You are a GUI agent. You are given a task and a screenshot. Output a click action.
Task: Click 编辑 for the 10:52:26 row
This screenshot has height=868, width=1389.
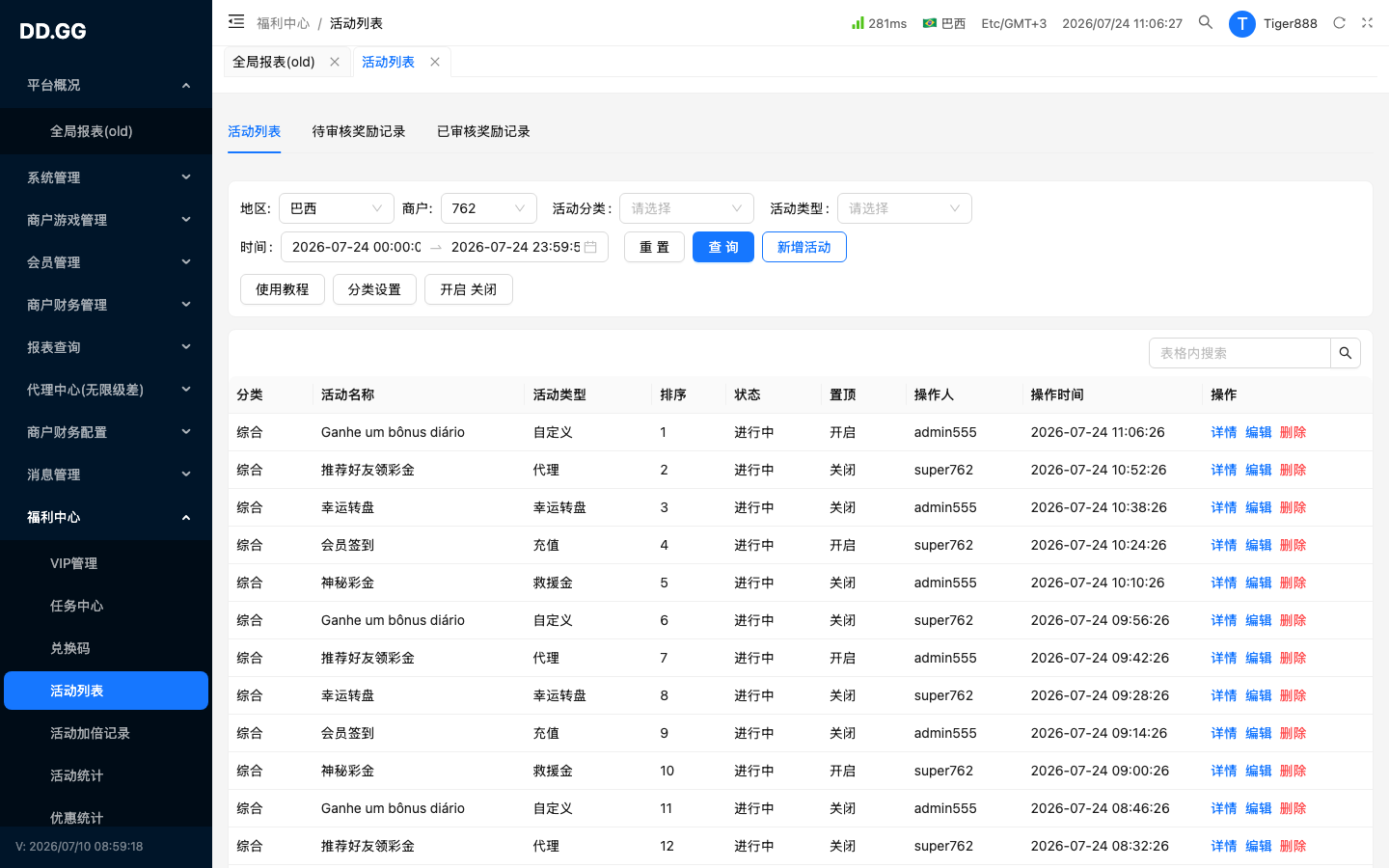(x=1259, y=470)
